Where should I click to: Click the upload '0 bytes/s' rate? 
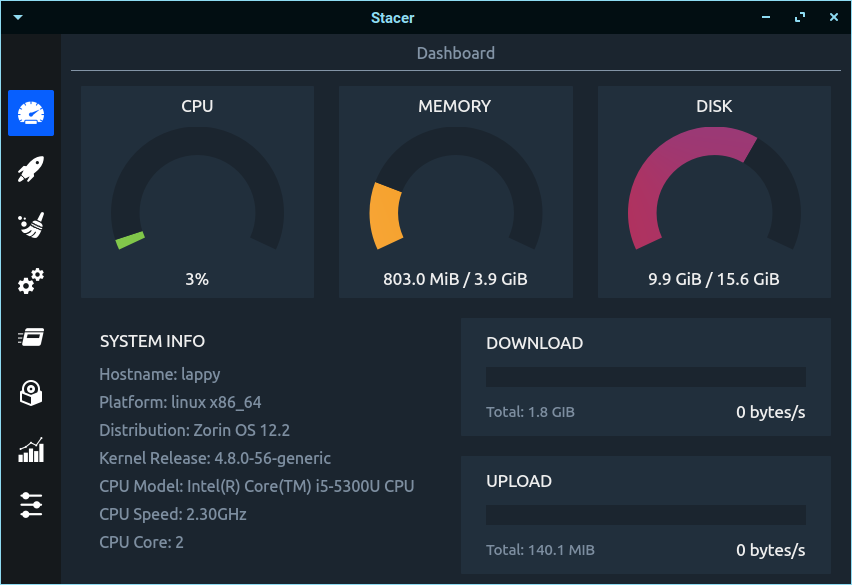(770, 550)
